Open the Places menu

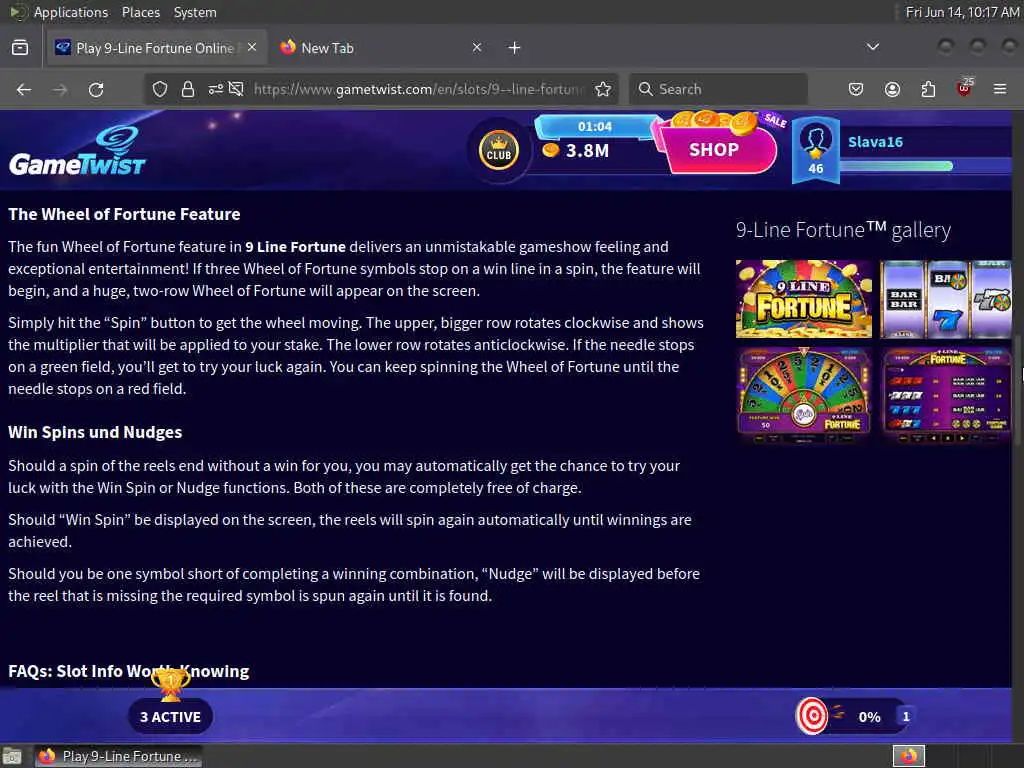[x=140, y=12]
